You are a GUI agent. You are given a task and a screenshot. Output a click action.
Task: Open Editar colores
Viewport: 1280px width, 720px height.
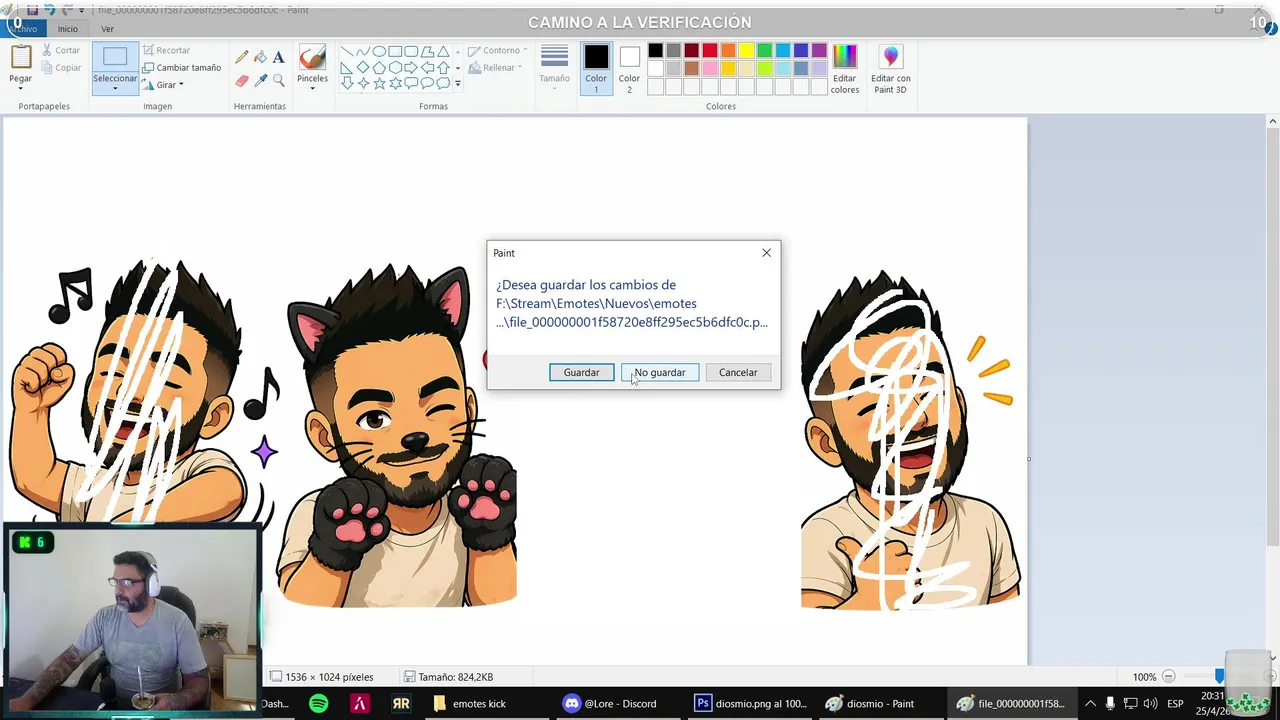point(845,68)
